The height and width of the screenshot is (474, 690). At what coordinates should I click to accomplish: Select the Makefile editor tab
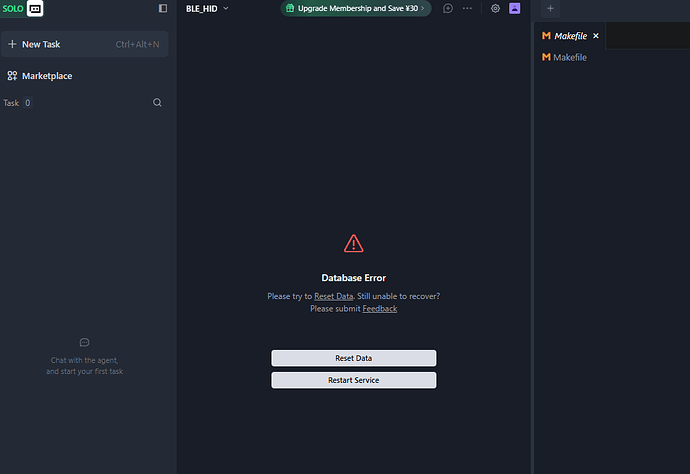570,36
